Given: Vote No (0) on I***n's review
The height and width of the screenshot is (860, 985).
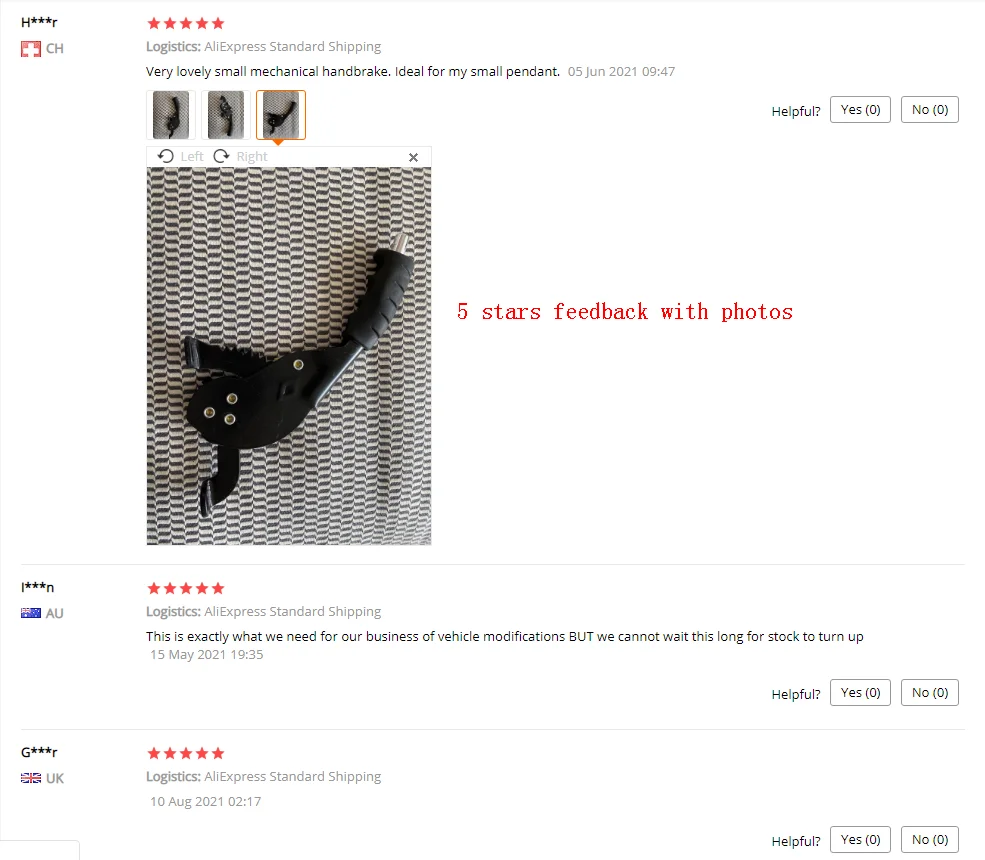Looking at the screenshot, I should coord(930,693).
